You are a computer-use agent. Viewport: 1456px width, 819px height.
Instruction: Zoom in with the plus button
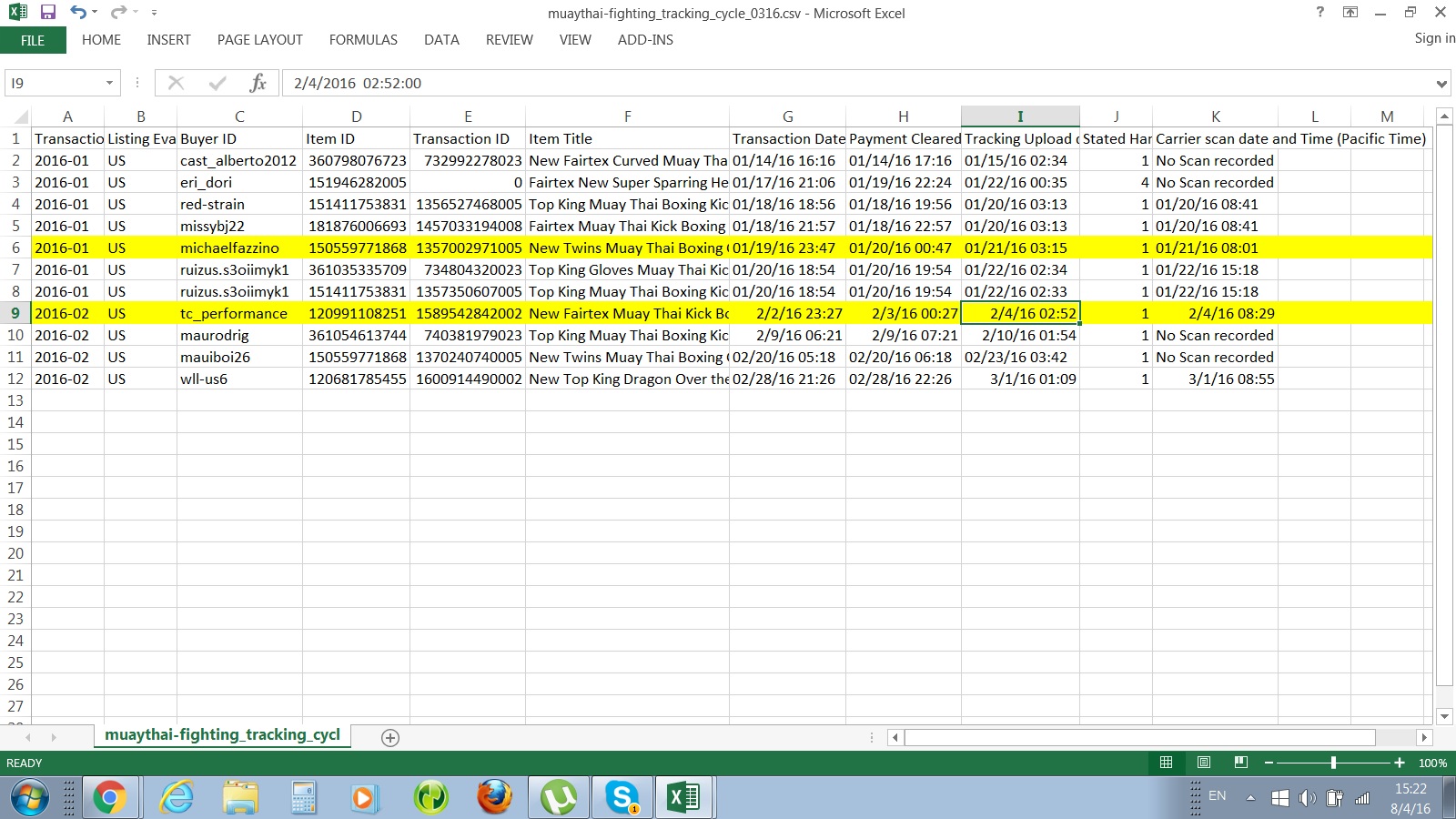tap(1399, 763)
